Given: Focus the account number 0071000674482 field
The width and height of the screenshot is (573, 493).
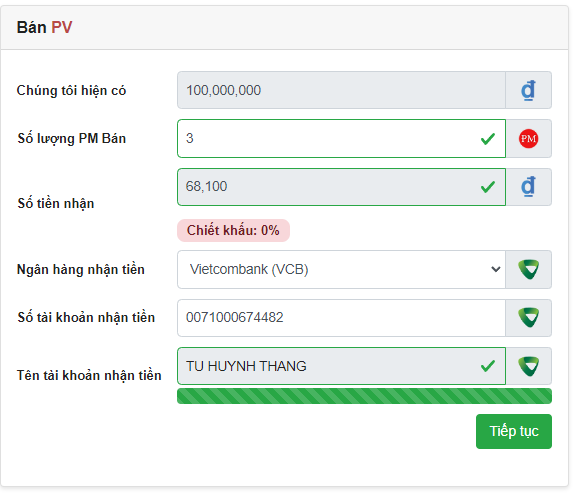Looking at the screenshot, I should coord(341,318).
